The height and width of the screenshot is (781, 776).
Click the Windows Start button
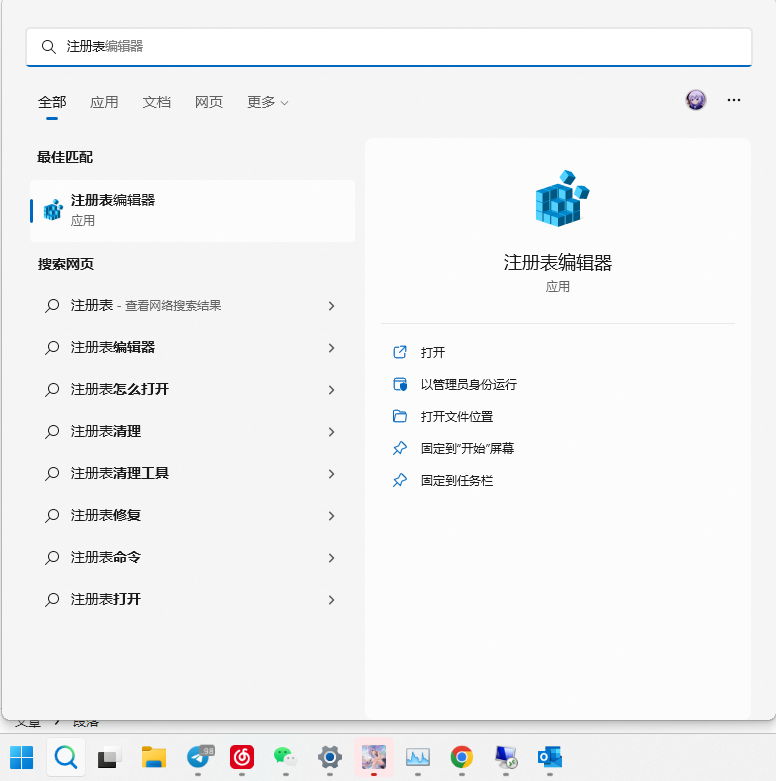[x=22, y=757]
